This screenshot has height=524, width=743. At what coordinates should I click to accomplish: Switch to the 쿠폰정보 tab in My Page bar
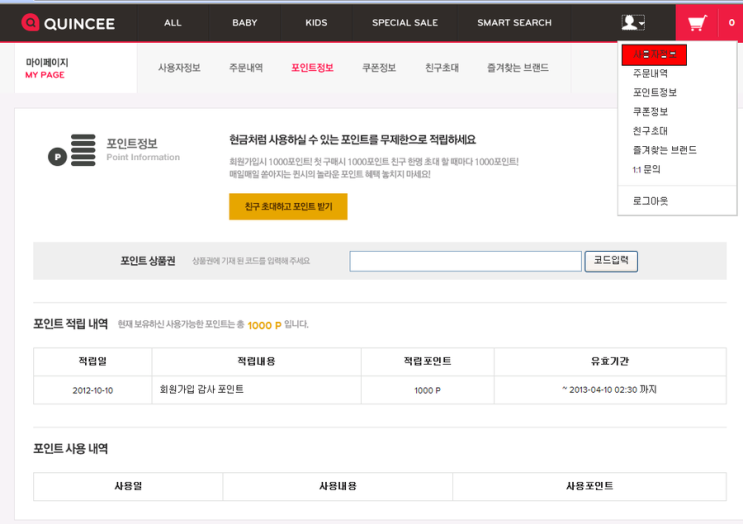point(379,68)
